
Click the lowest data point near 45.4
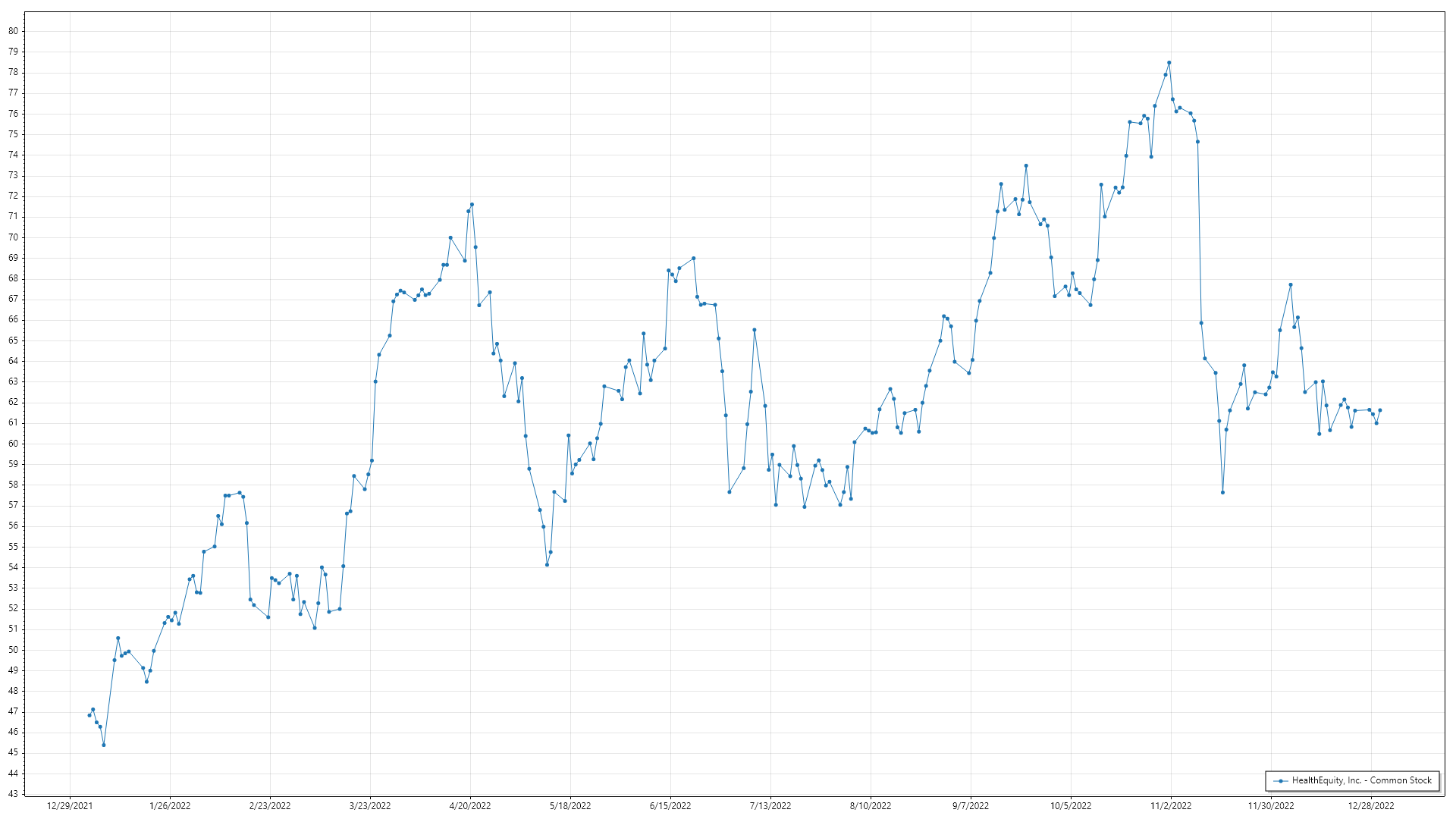104,745
